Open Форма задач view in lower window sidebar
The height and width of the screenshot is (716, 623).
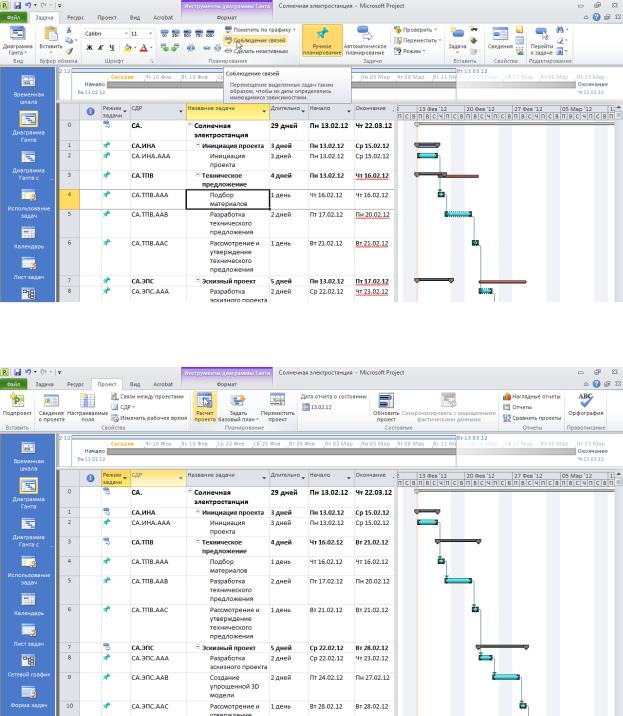pyautogui.click(x=28, y=697)
